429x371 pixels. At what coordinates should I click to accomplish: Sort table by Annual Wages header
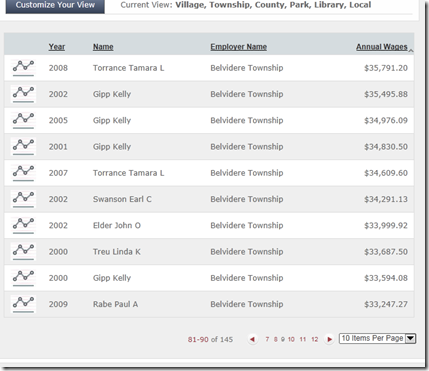[382, 47]
